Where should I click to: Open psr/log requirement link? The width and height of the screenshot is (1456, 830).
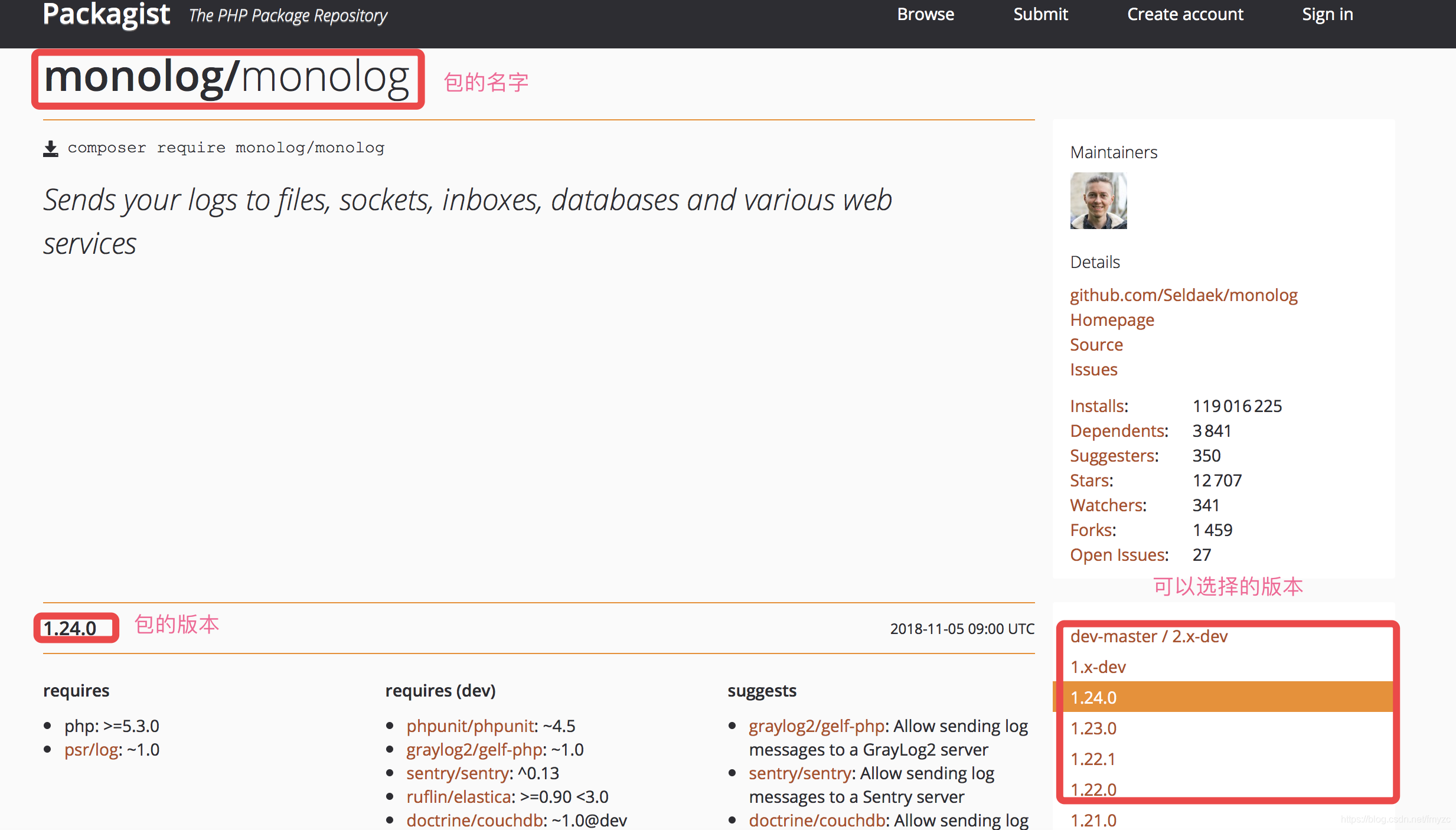92,750
